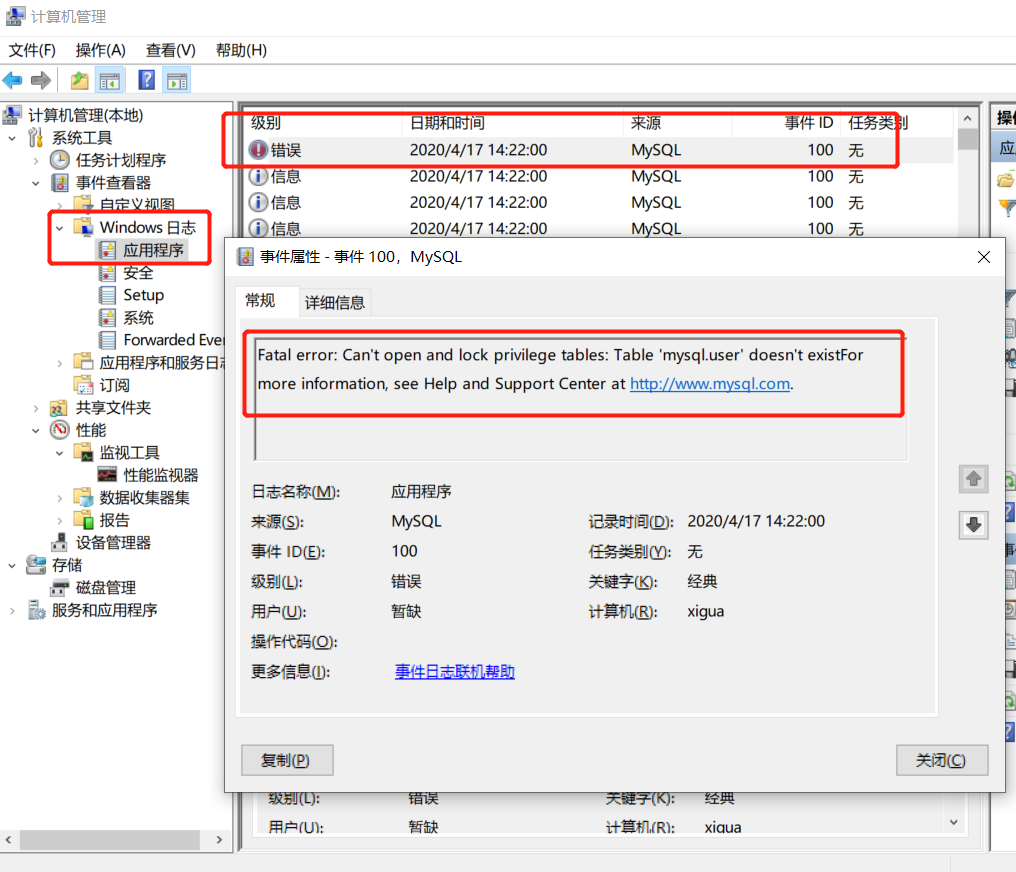Toggle the Show/Hide console tree icon
Viewport: 1016px width, 872px height.
pyautogui.click(x=110, y=81)
